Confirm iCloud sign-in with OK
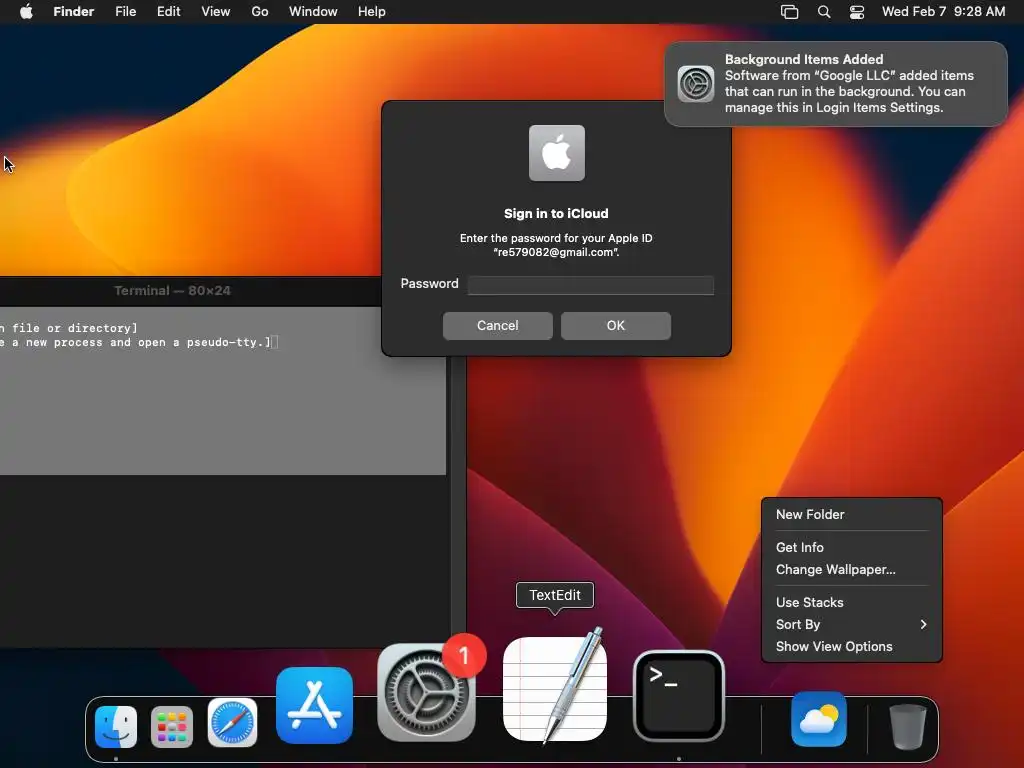 [616, 326]
